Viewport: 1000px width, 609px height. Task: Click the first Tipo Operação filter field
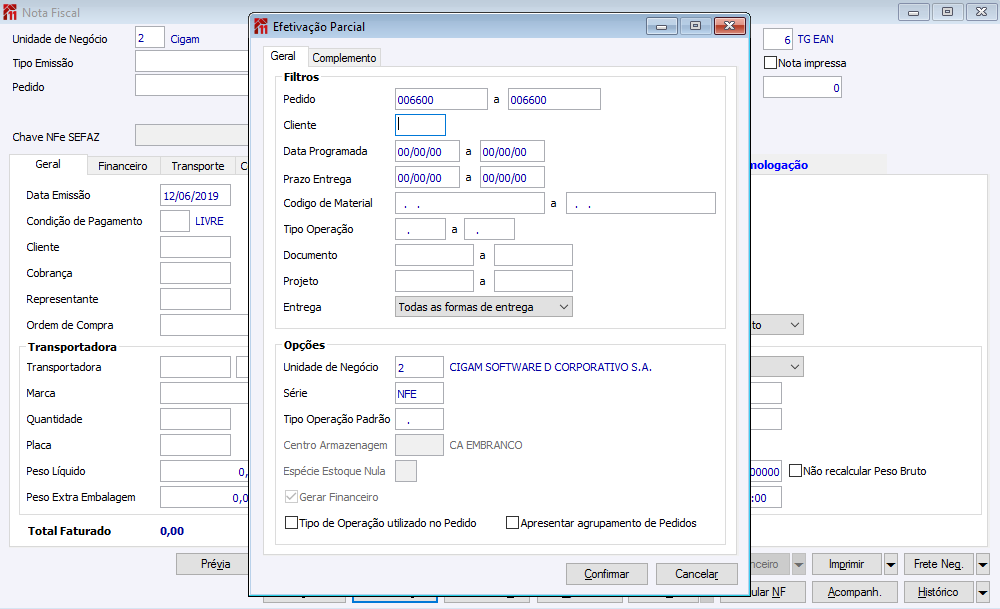(x=420, y=230)
